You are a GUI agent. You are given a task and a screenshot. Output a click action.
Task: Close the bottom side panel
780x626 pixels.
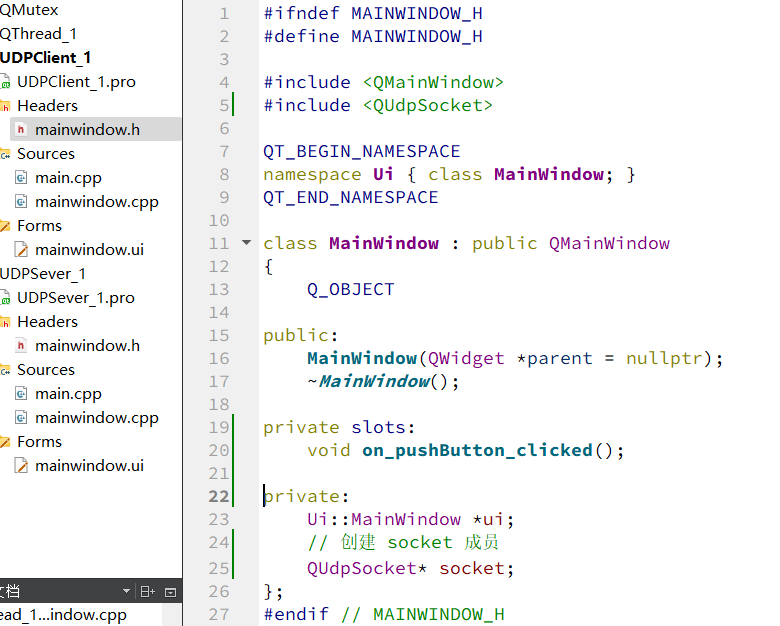click(x=171, y=592)
